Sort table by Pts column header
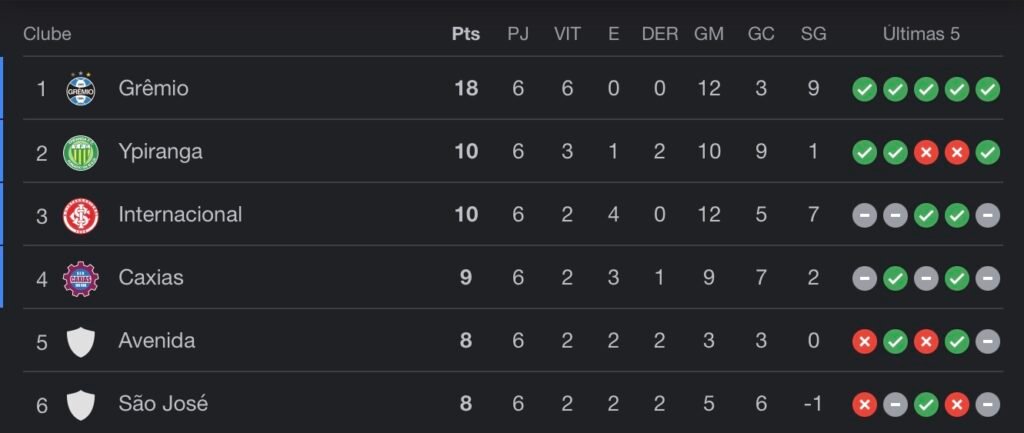This screenshot has height=433, width=1024. 466,34
